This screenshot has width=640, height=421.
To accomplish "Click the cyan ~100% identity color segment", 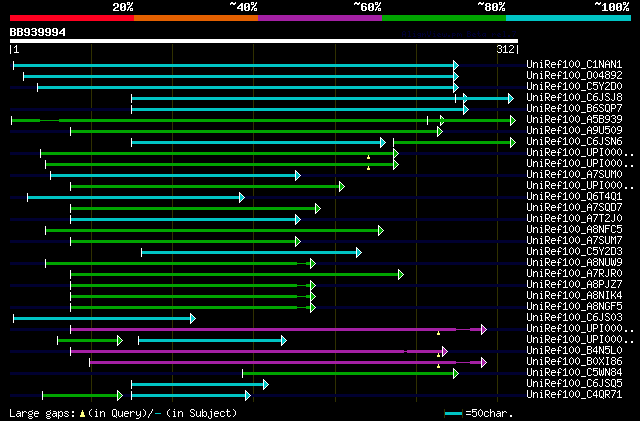I will pos(569,18).
